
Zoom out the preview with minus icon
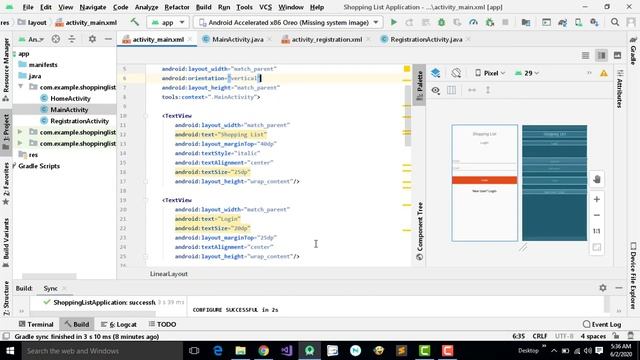click(x=597, y=215)
